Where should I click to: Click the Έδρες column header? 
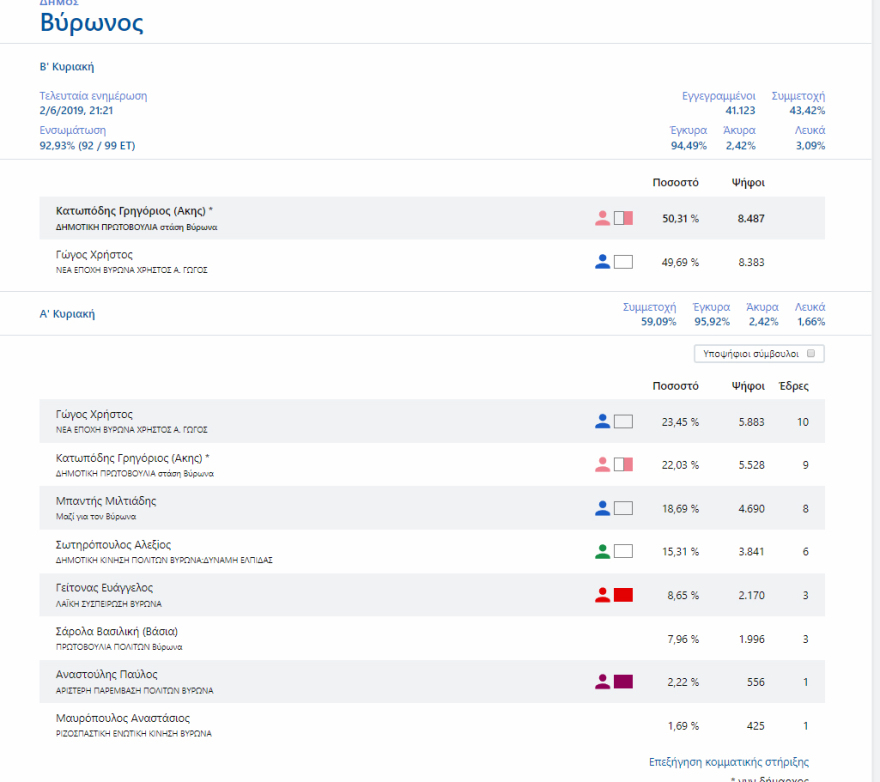(793, 386)
